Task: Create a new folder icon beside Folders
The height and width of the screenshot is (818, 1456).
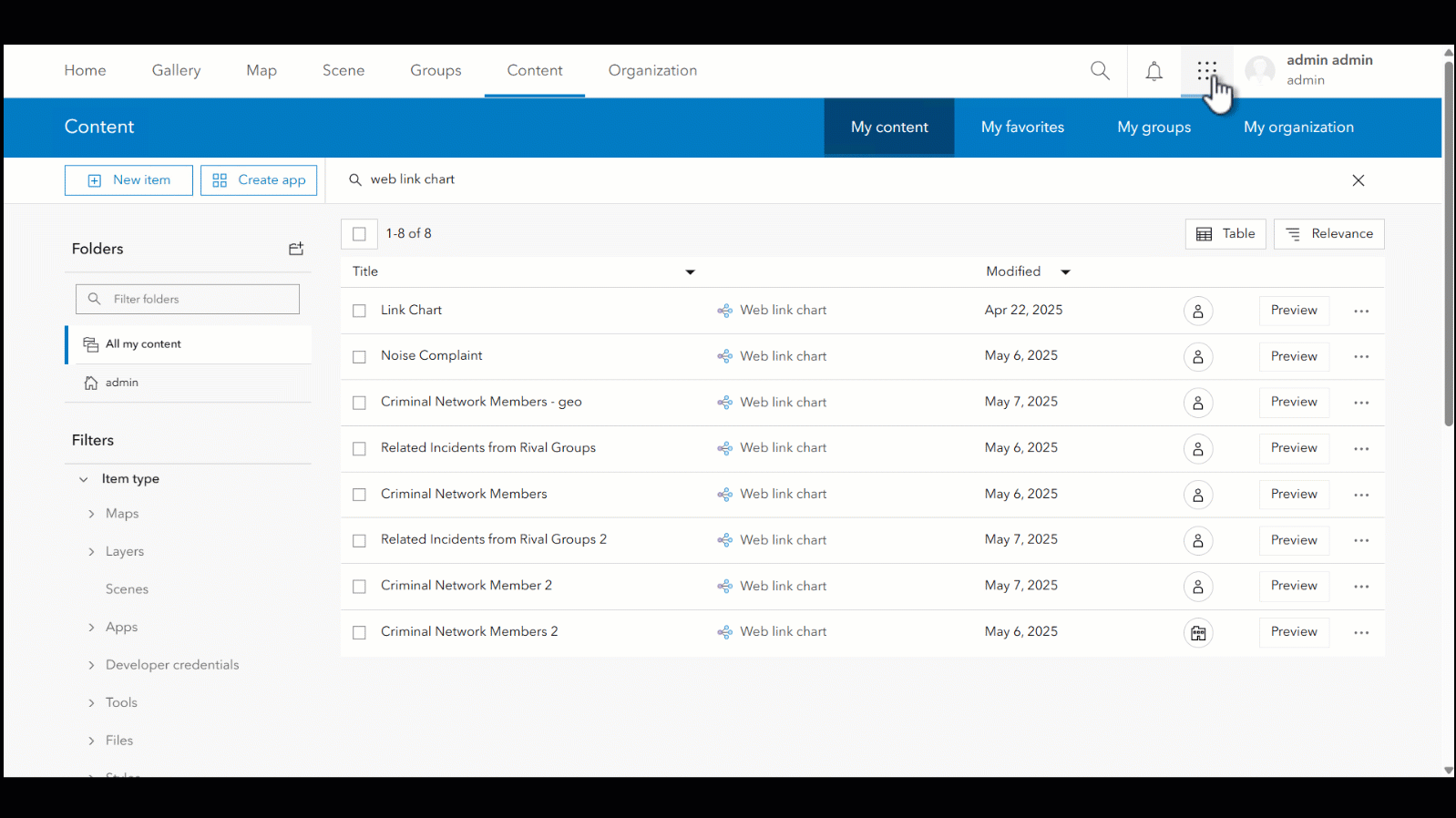Action: tap(296, 249)
